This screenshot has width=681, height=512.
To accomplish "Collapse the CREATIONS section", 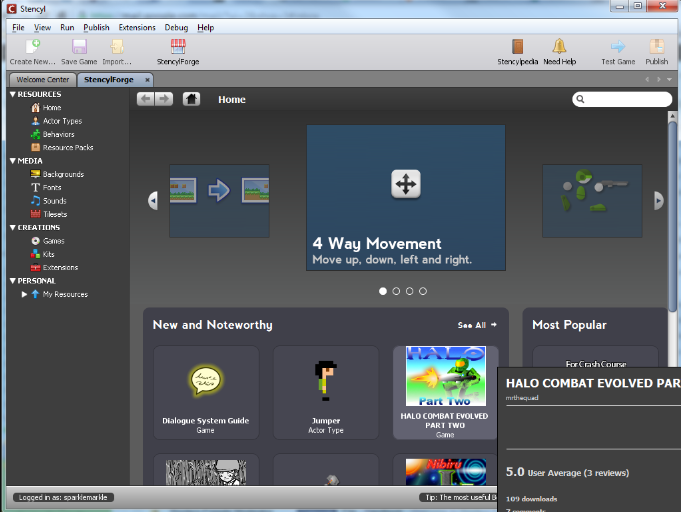I will click(13, 228).
